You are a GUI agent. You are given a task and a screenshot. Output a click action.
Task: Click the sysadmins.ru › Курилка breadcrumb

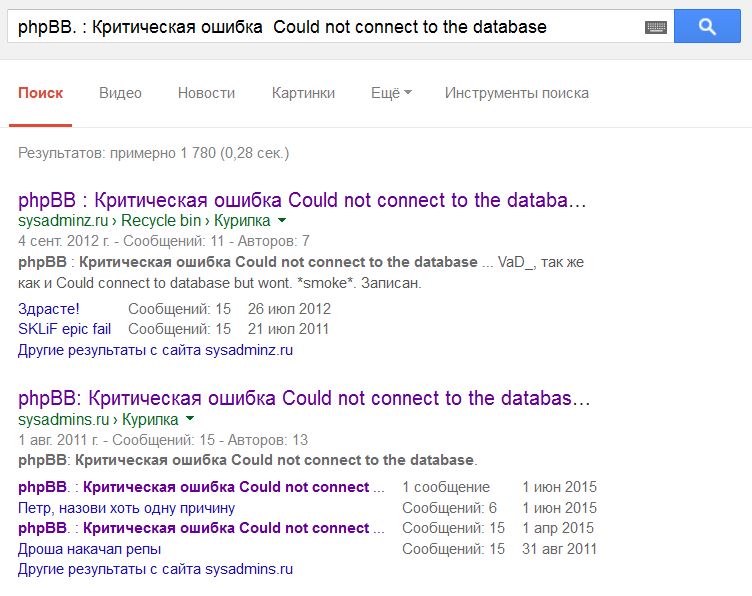coord(98,419)
